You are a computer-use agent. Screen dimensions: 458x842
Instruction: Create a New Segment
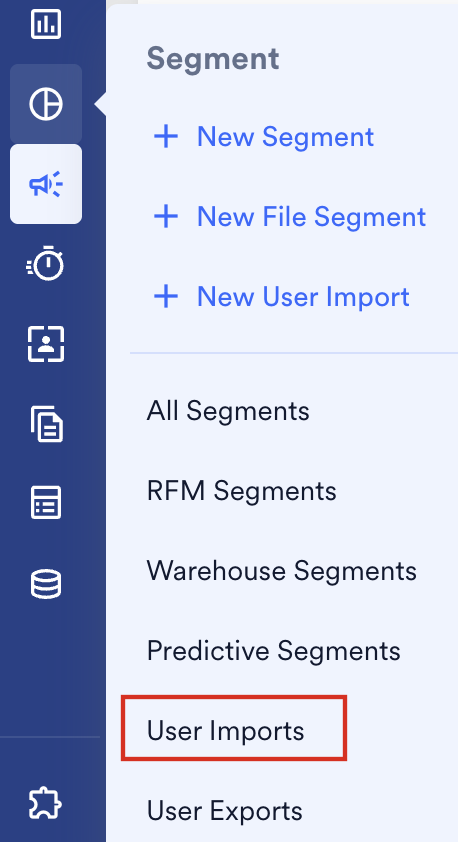click(285, 136)
